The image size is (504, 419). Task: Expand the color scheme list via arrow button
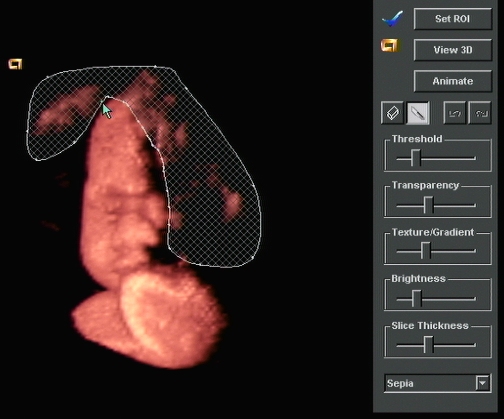[482, 383]
